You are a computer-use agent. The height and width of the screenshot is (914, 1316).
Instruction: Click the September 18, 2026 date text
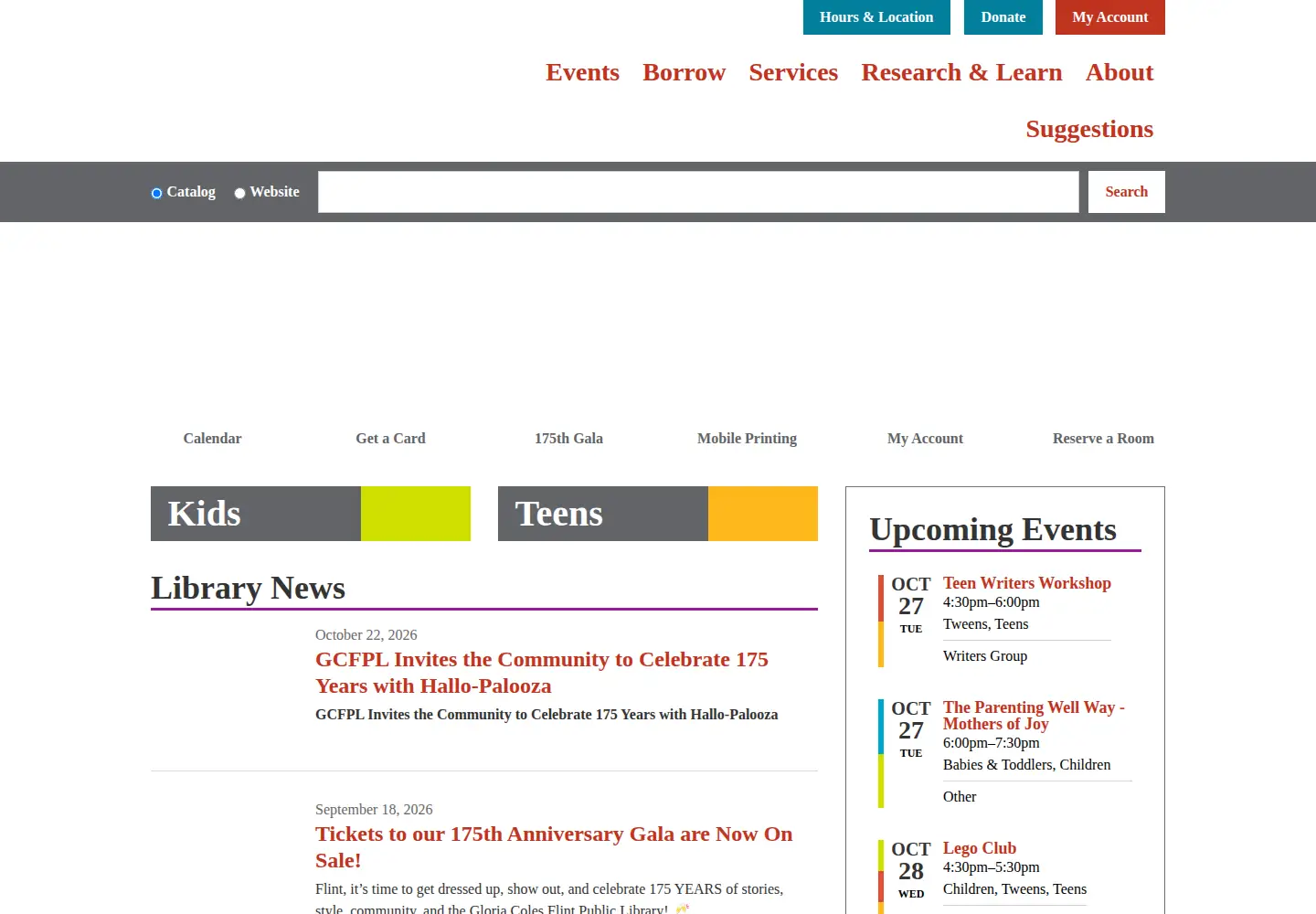pyautogui.click(x=374, y=810)
